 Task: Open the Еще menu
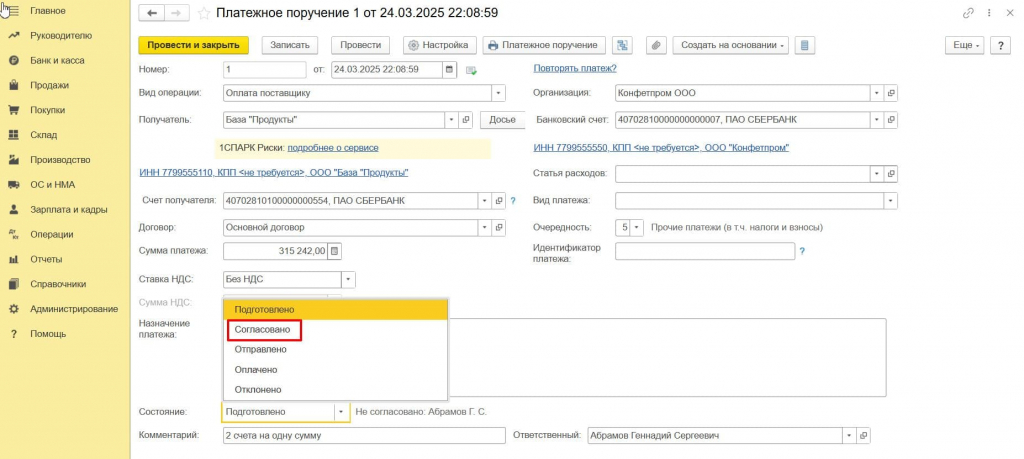coord(965,45)
